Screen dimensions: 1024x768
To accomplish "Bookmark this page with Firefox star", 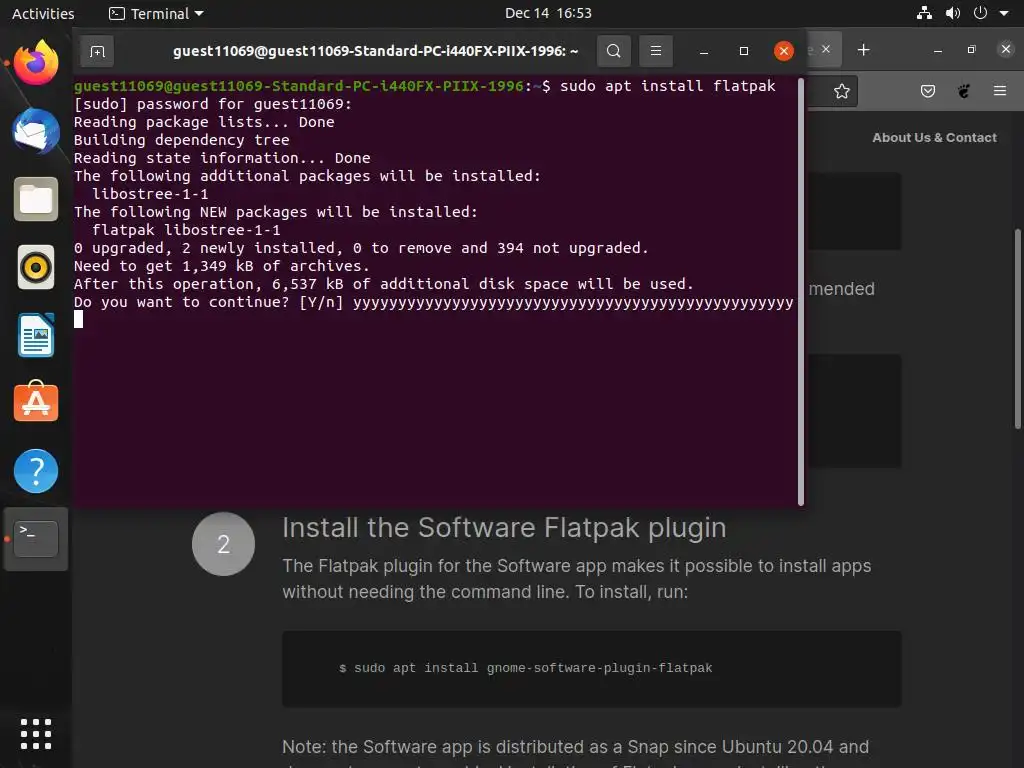I will tap(842, 91).
